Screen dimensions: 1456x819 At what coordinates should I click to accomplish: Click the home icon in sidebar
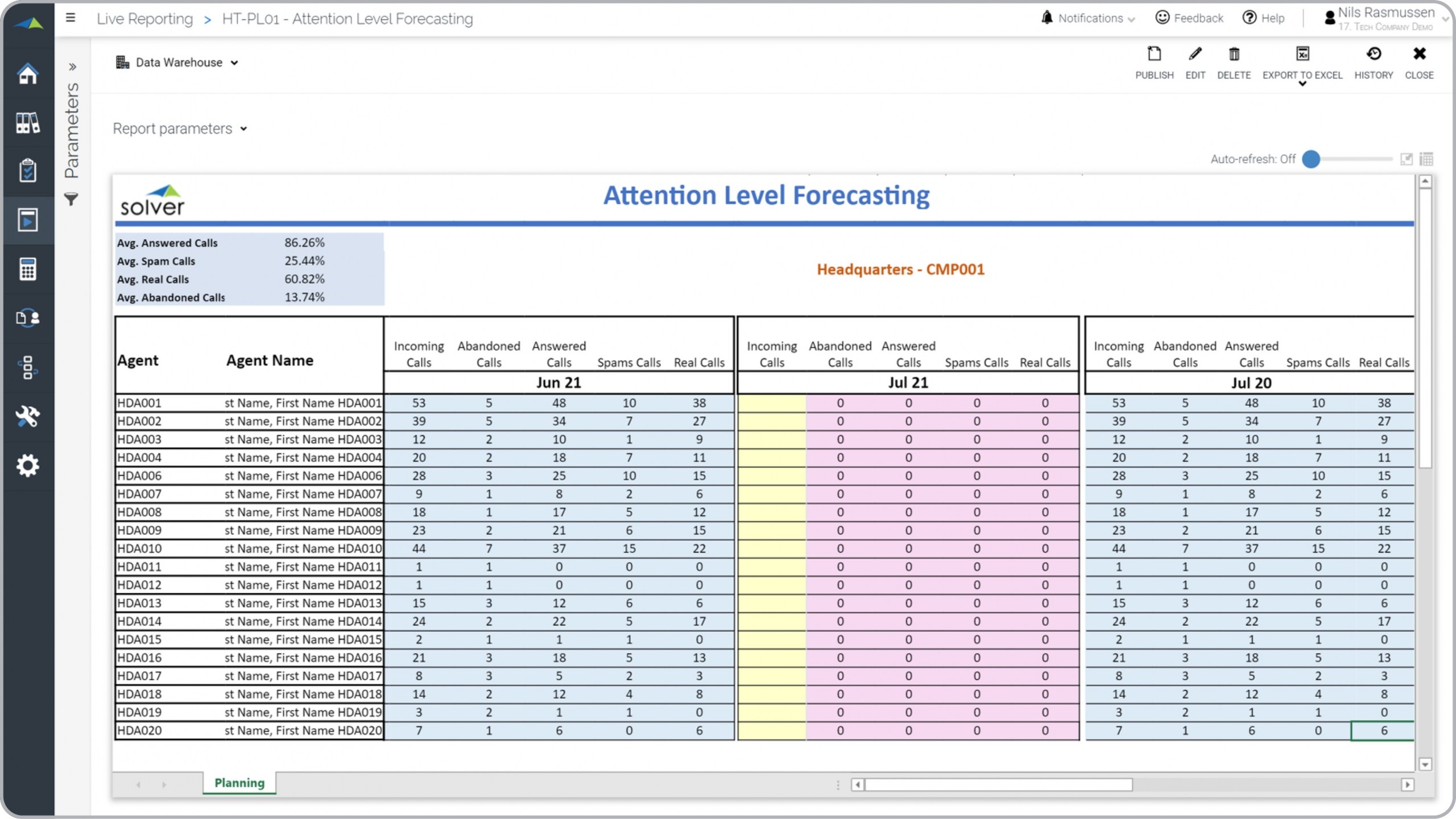click(27, 74)
